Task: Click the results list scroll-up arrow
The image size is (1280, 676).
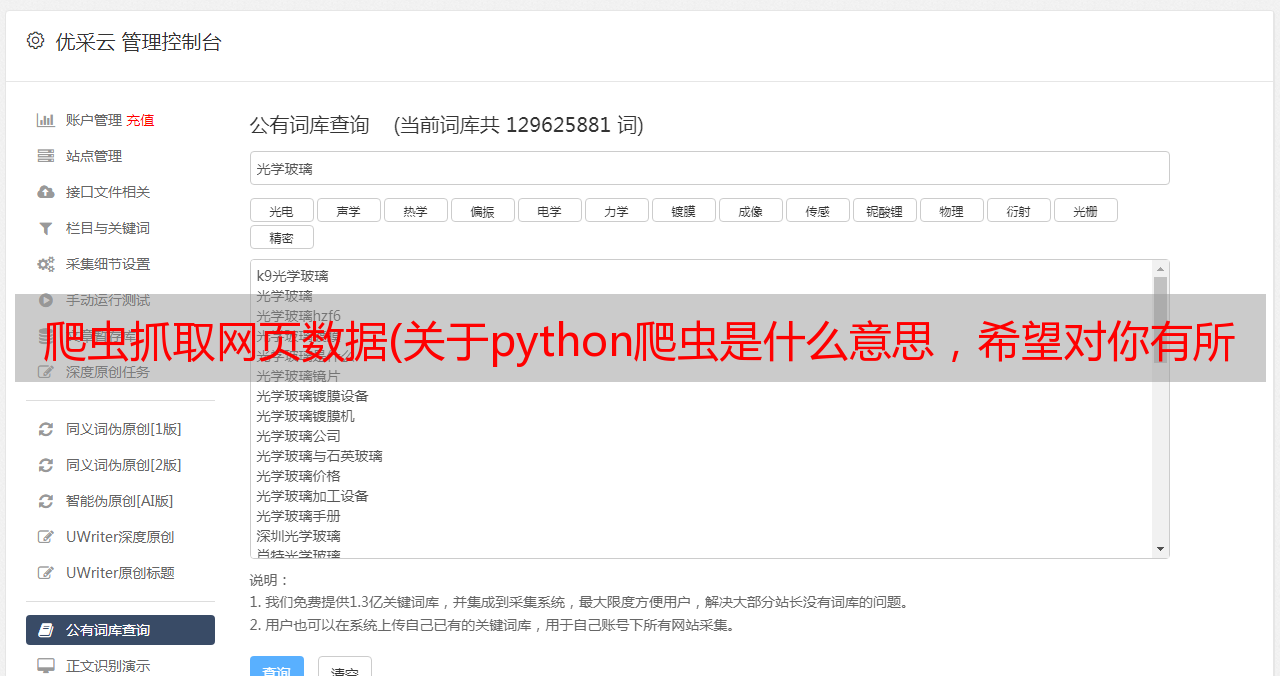Action: (1160, 269)
